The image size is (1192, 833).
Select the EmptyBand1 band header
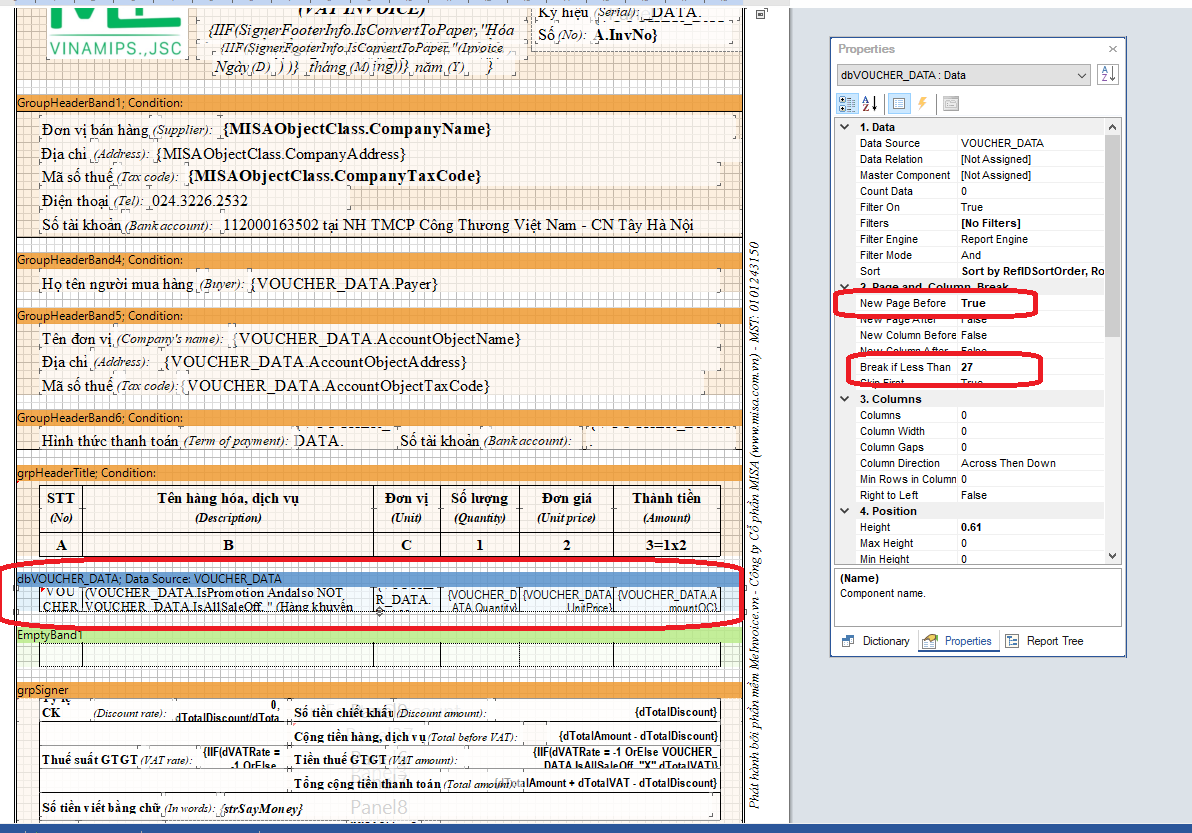point(379,635)
